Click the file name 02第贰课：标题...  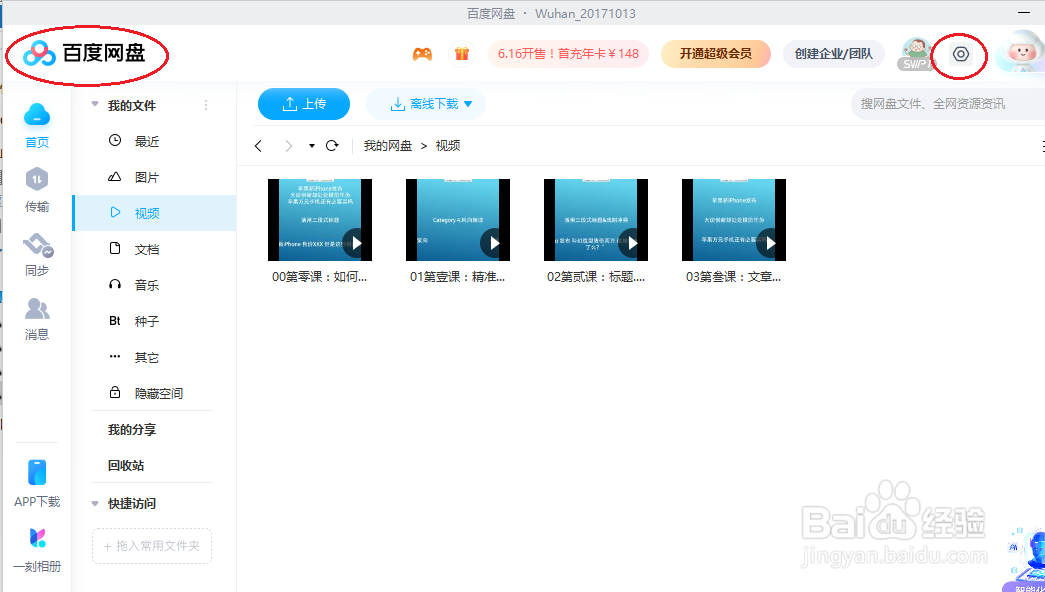(596, 277)
